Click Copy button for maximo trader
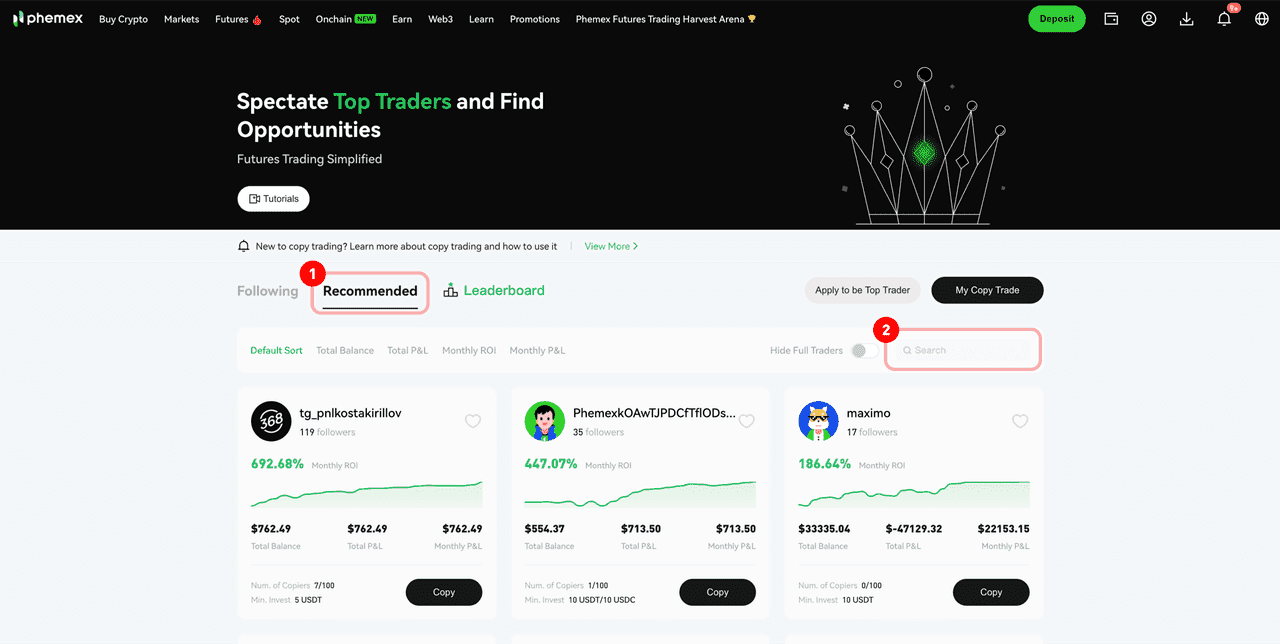This screenshot has width=1280, height=644. (991, 592)
